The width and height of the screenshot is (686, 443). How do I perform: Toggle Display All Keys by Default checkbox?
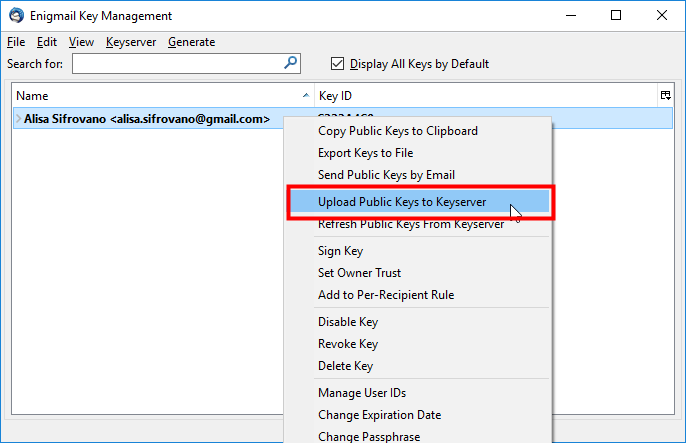coord(337,64)
